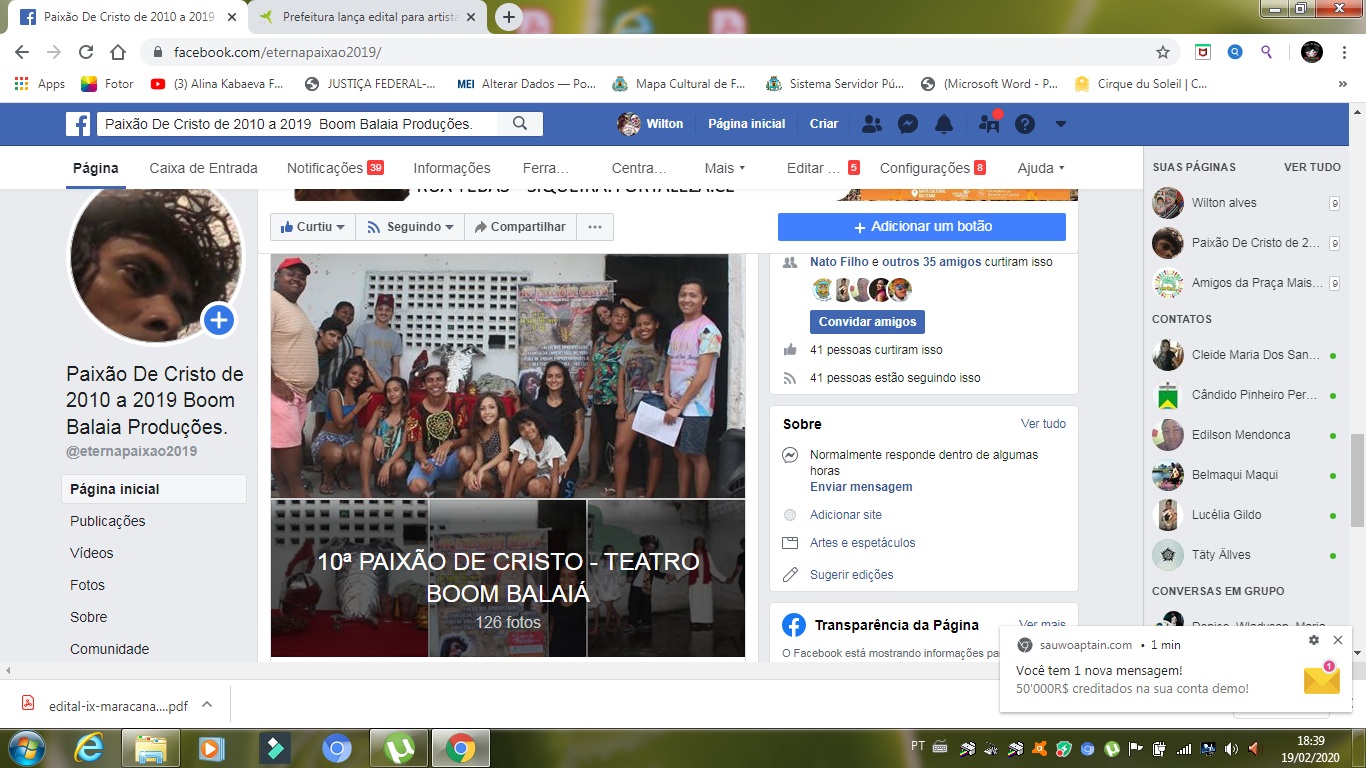
Task: Select Fotos in the left sidebar
Action: pyautogui.click(x=87, y=585)
